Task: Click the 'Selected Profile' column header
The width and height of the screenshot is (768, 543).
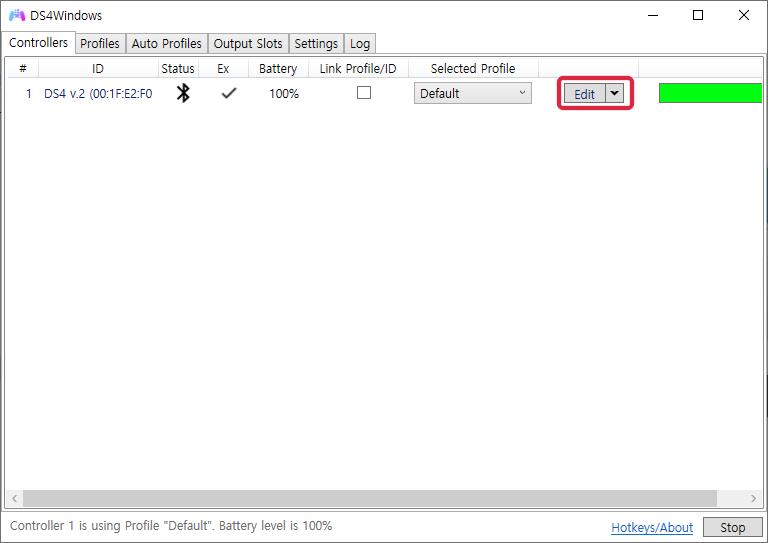Action: point(473,69)
